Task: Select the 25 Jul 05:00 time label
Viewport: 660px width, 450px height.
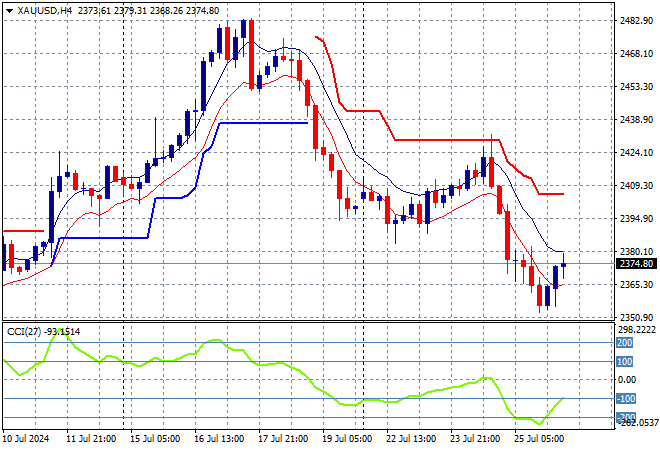Action: point(538,439)
